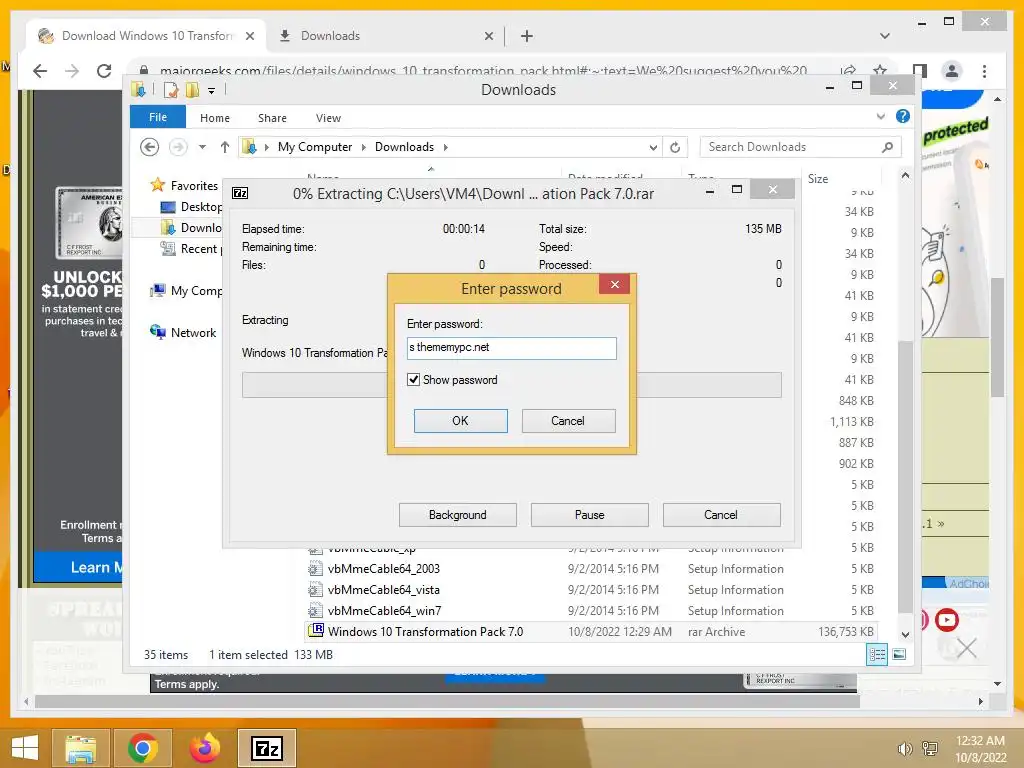The image size is (1024, 768).
Task: Pause the 7-Zip extraction
Action: [x=590, y=515]
